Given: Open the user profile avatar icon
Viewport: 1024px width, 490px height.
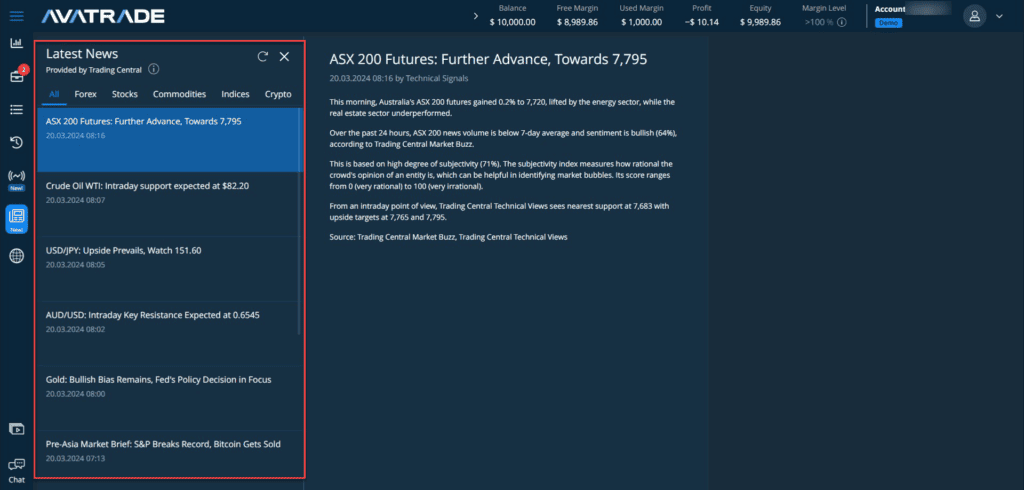Looking at the screenshot, I should (x=974, y=16).
